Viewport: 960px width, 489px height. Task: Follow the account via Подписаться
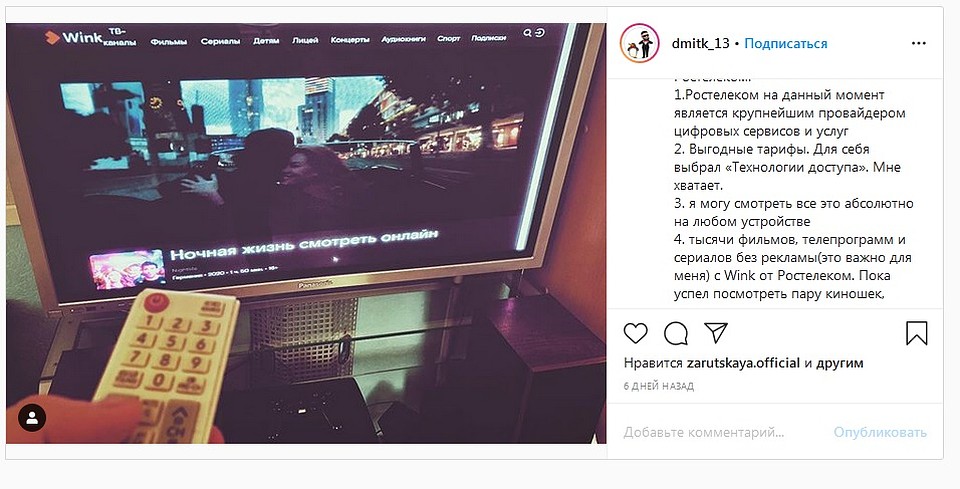coord(786,43)
